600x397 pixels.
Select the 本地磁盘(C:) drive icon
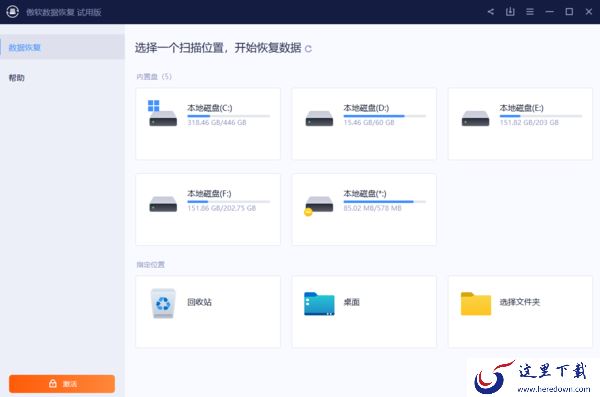(x=163, y=113)
